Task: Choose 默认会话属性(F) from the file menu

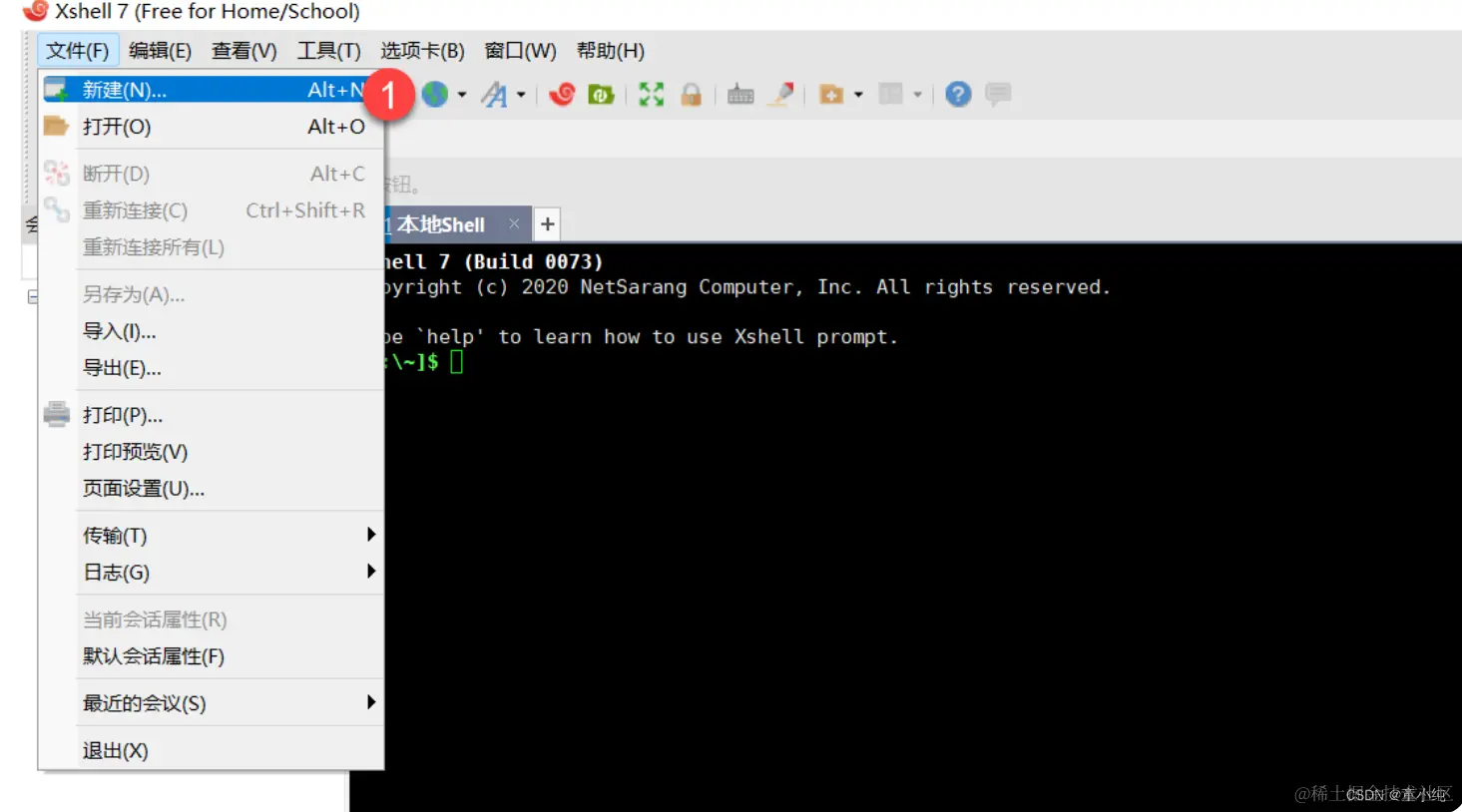Action: click(x=211, y=656)
